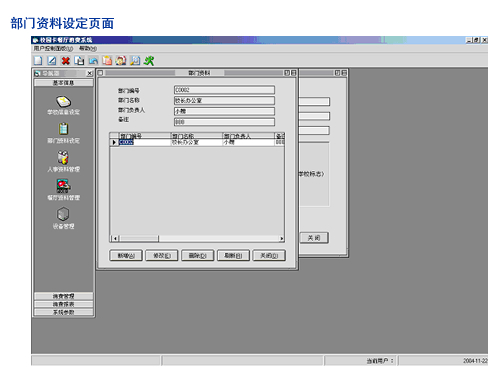Screen dimensions: 500x380
Task: Click the 部门负责人 input field
Action: [224, 111]
